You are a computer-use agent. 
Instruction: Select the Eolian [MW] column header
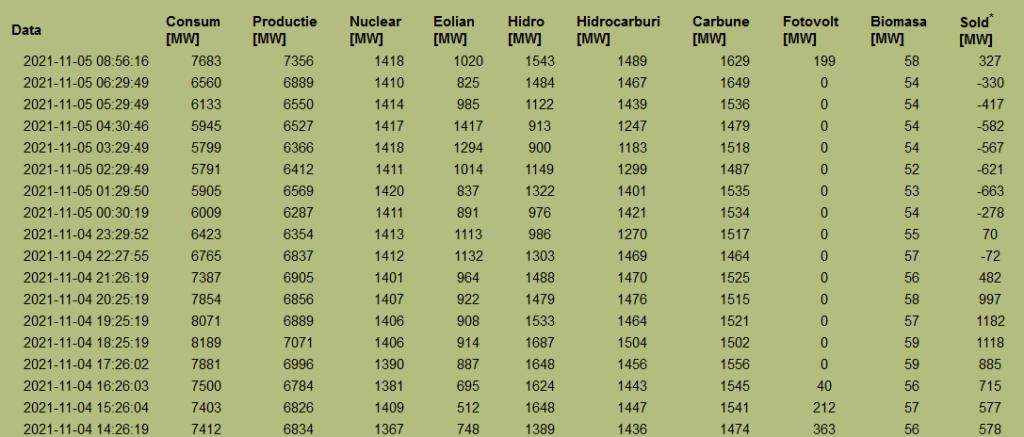tap(455, 30)
